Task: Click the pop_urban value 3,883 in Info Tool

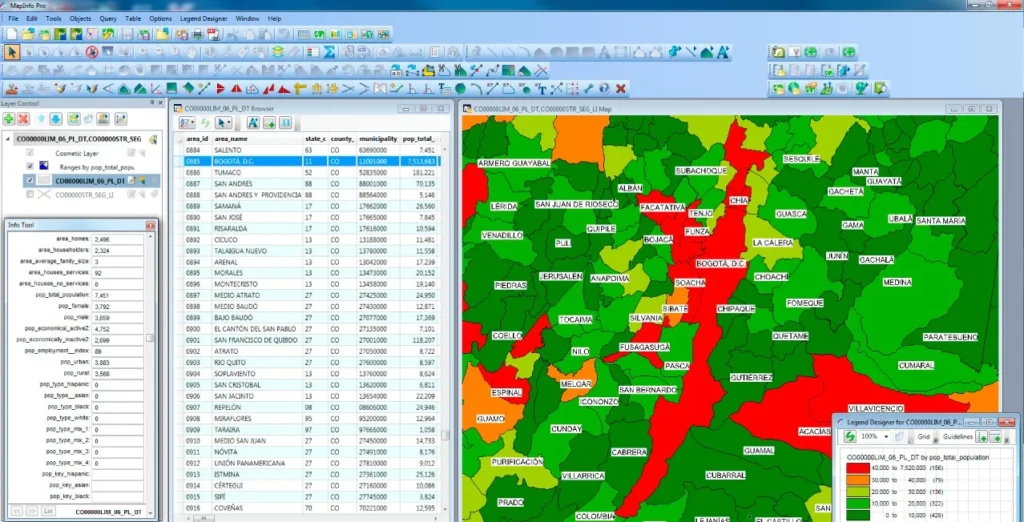Action: [x=118, y=363]
